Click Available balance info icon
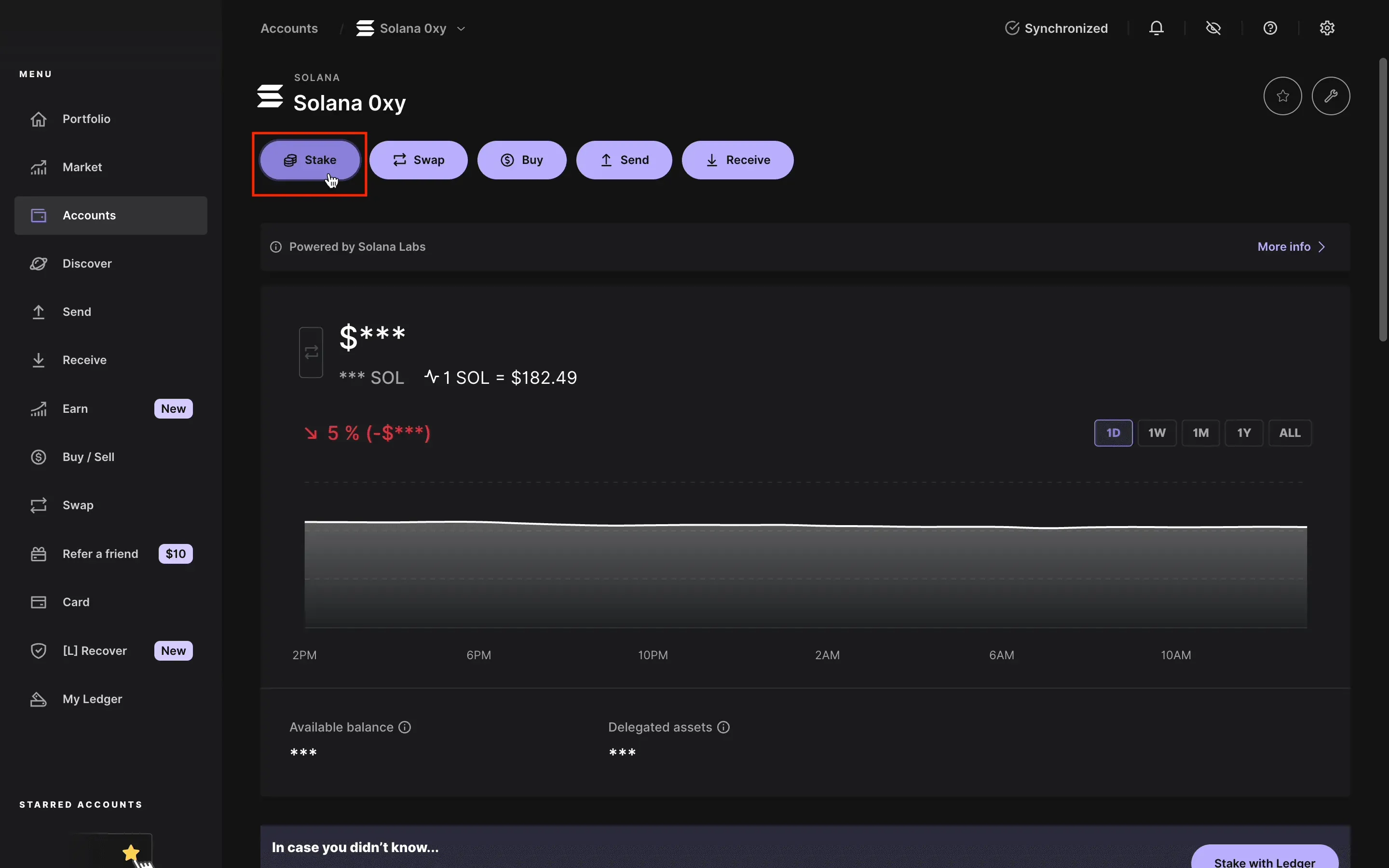The image size is (1389, 868). 405,727
